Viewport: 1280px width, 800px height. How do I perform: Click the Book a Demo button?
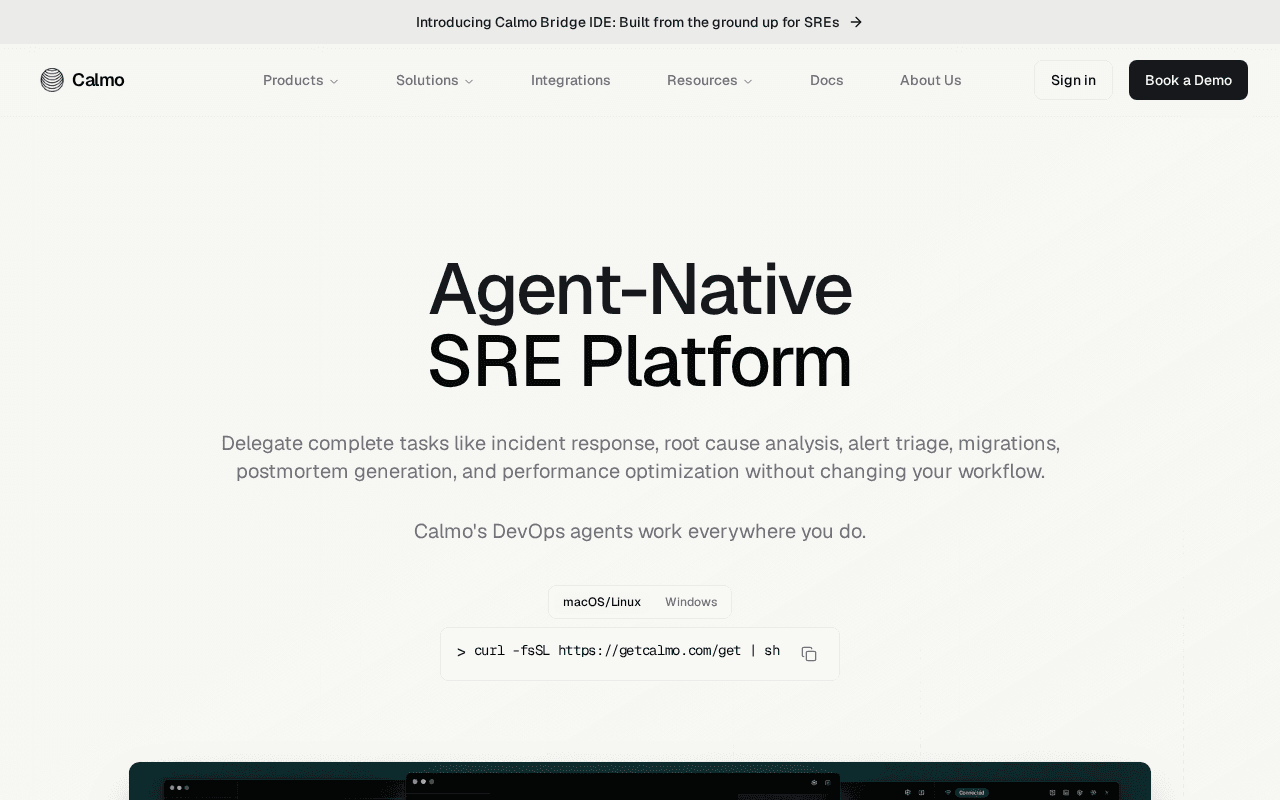1188,80
